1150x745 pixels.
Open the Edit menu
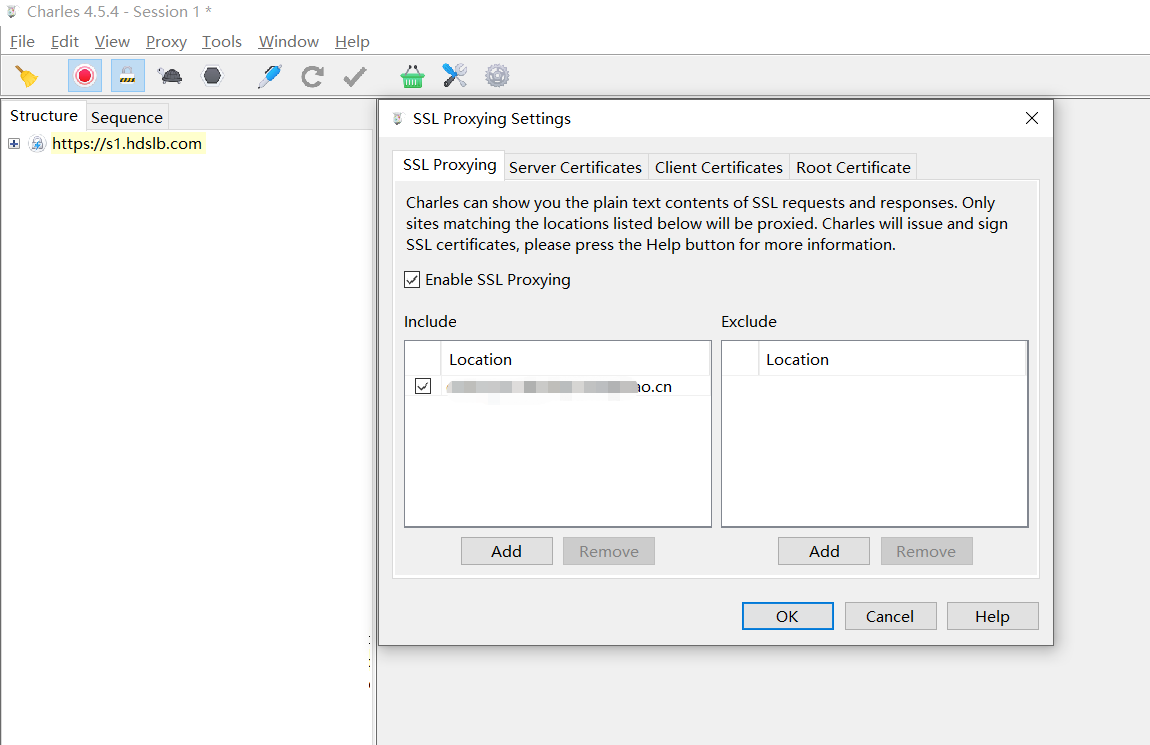point(65,42)
